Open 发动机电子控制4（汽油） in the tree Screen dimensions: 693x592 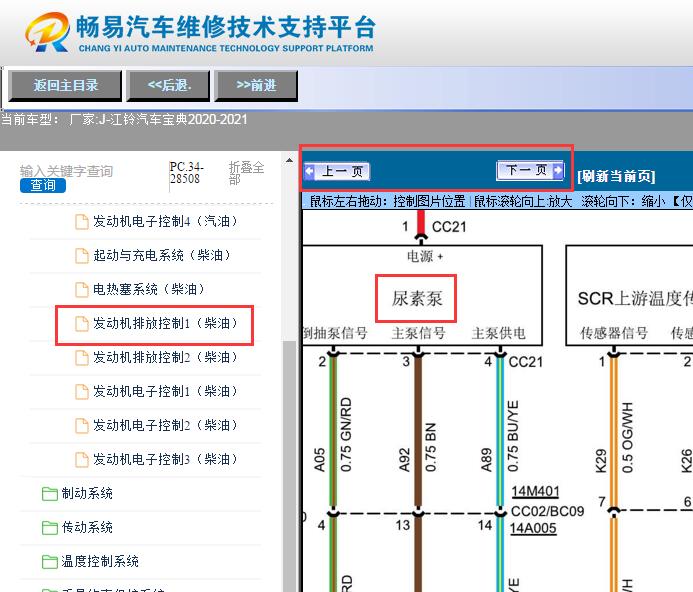pos(165,221)
